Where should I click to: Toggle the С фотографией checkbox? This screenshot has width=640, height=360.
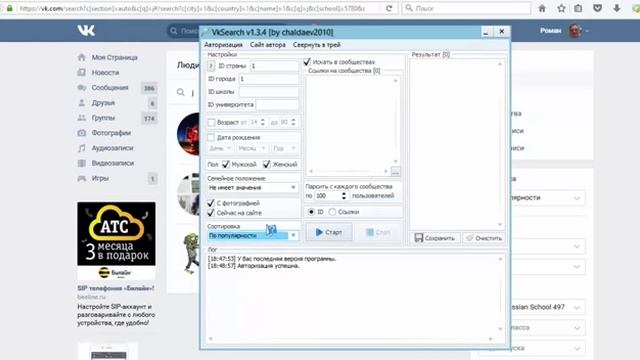(x=211, y=202)
